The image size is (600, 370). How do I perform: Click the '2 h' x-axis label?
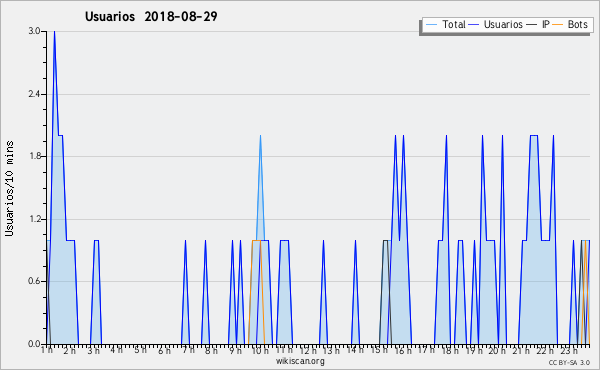point(70,350)
